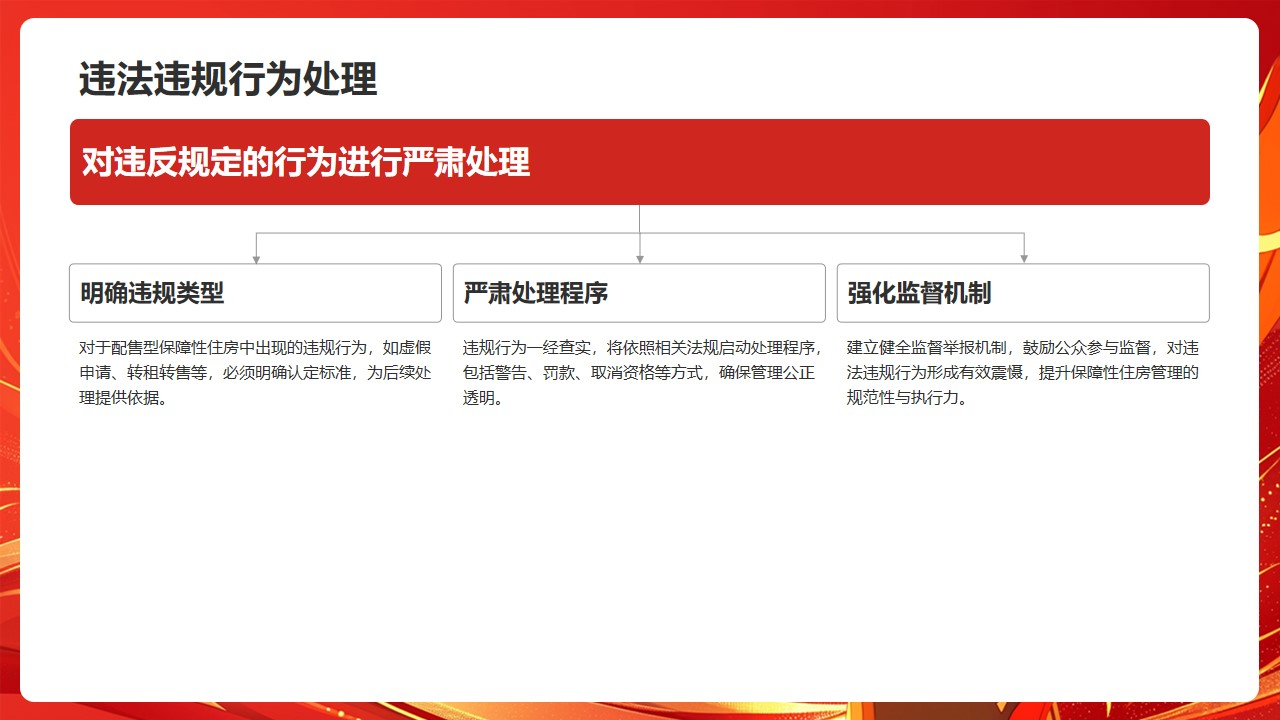Click the slide title 违法违规行为处理
1280x720 pixels.
[x=228, y=79]
